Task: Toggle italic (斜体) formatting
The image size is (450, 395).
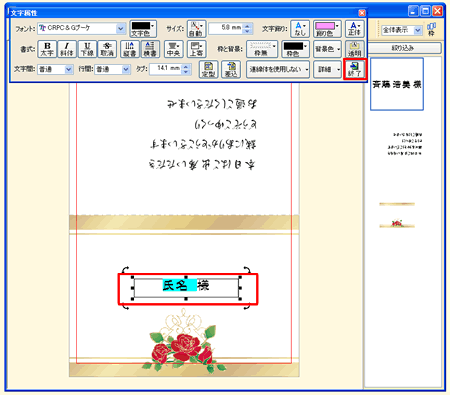Action: pos(67,49)
